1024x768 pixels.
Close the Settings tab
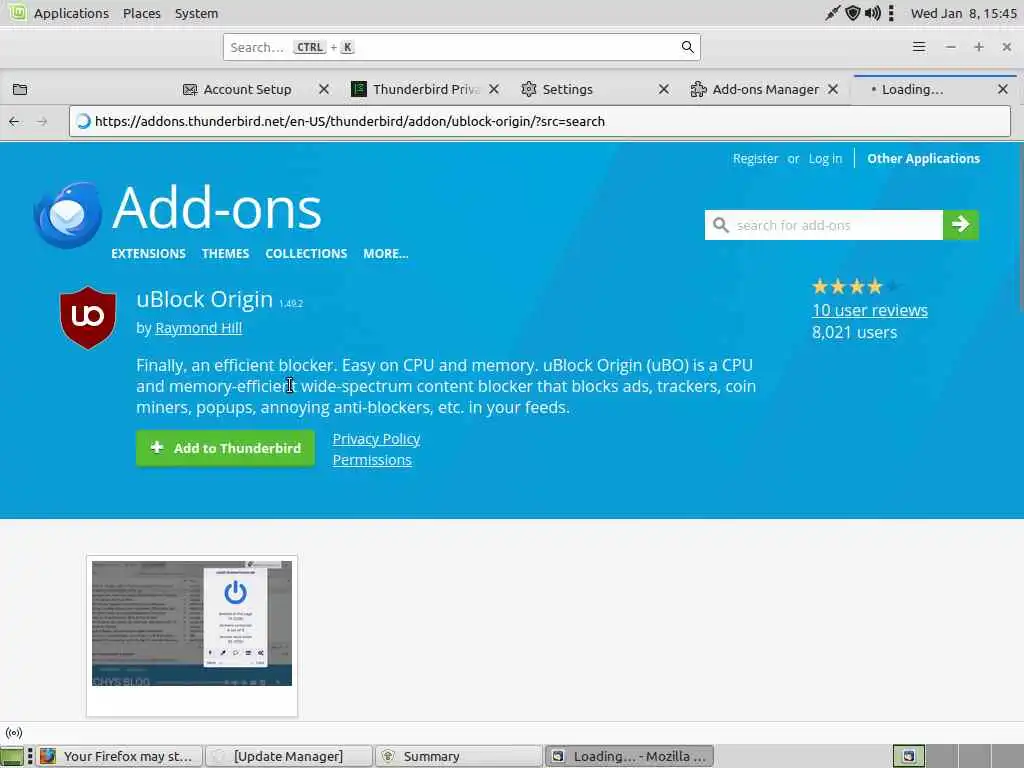point(664,89)
